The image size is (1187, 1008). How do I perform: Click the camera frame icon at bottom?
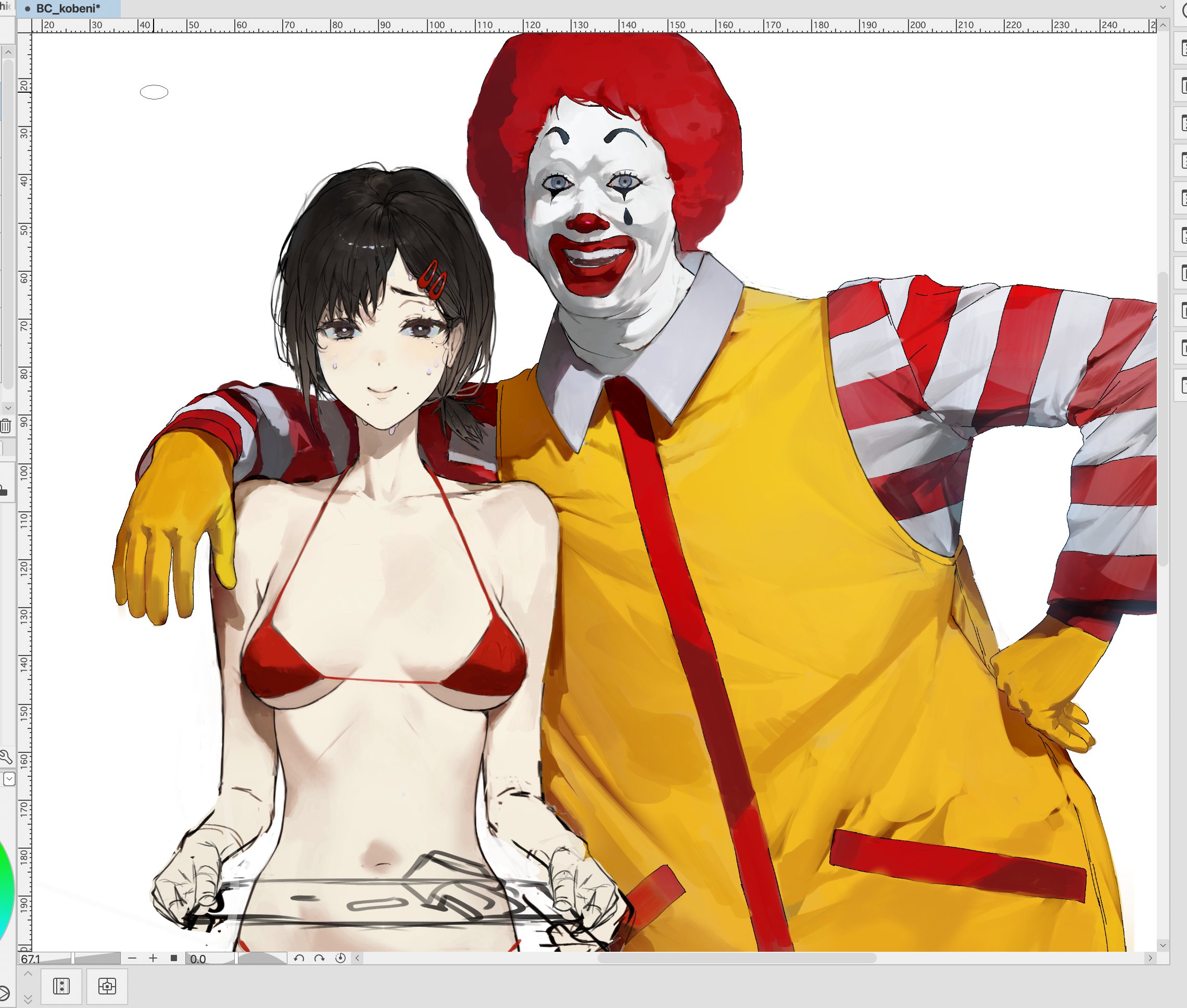point(107,986)
